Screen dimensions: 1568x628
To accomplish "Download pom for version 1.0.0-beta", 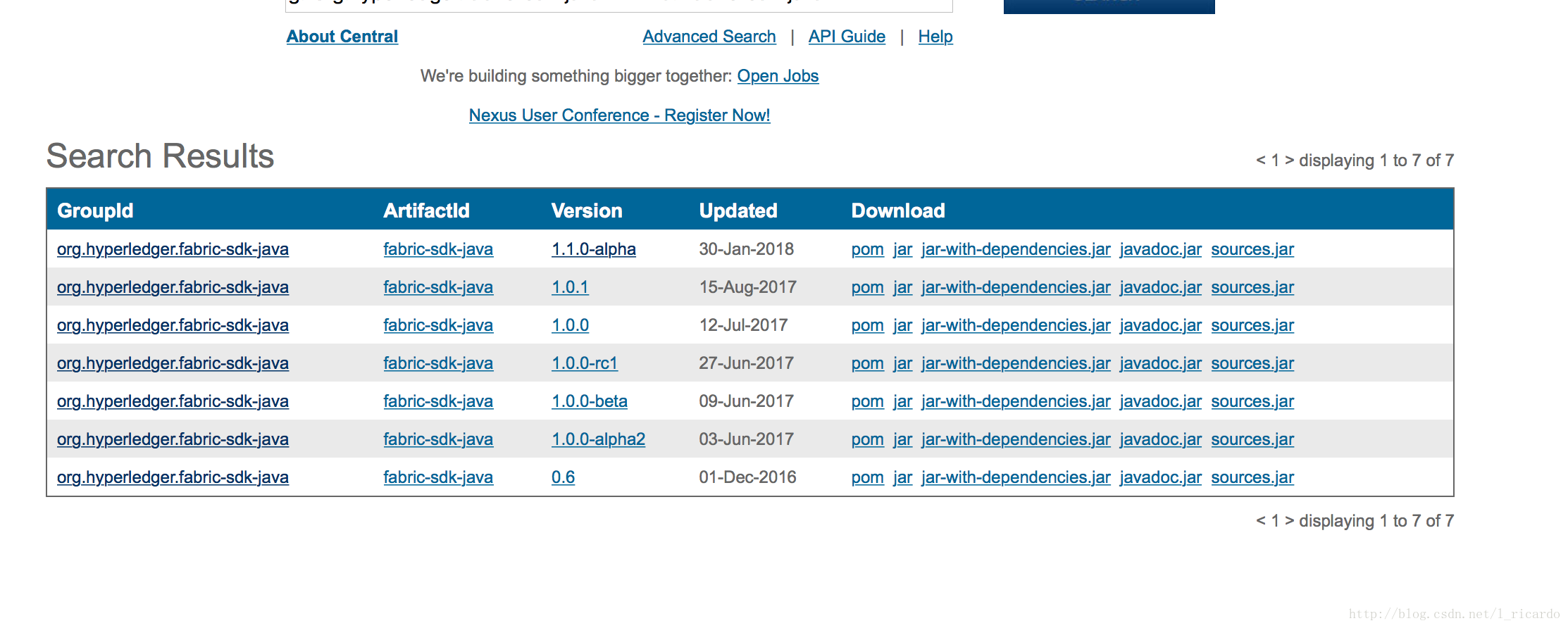I will click(867, 401).
